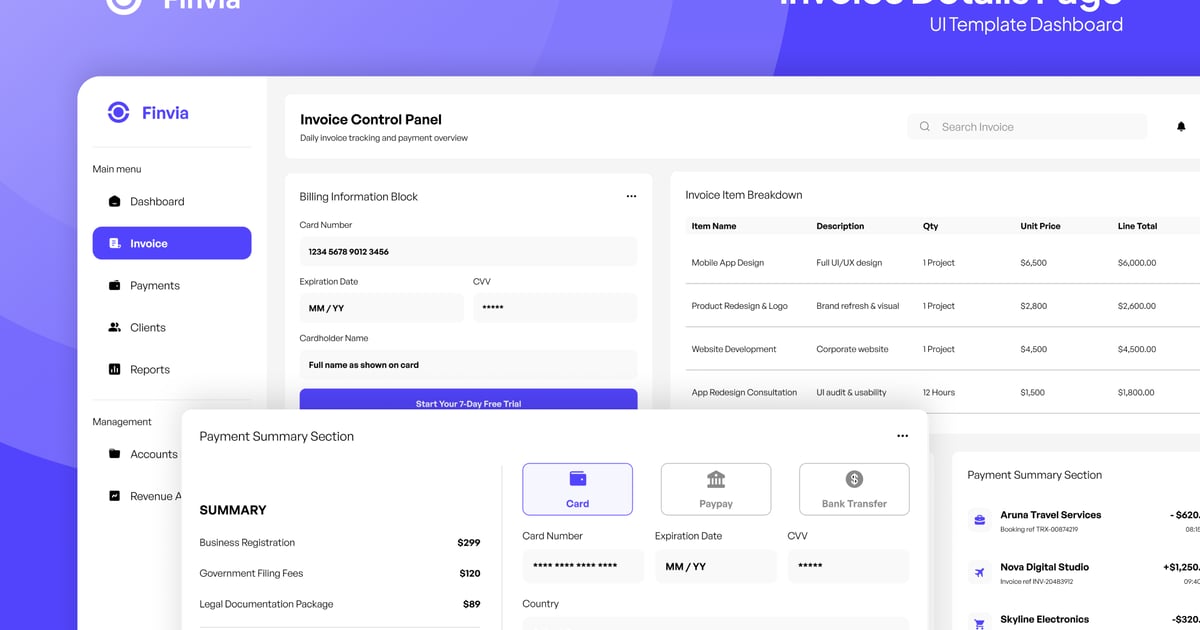Select the Bank Transfer payment method
The width and height of the screenshot is (1200, 630).
[x=853, y=489]
